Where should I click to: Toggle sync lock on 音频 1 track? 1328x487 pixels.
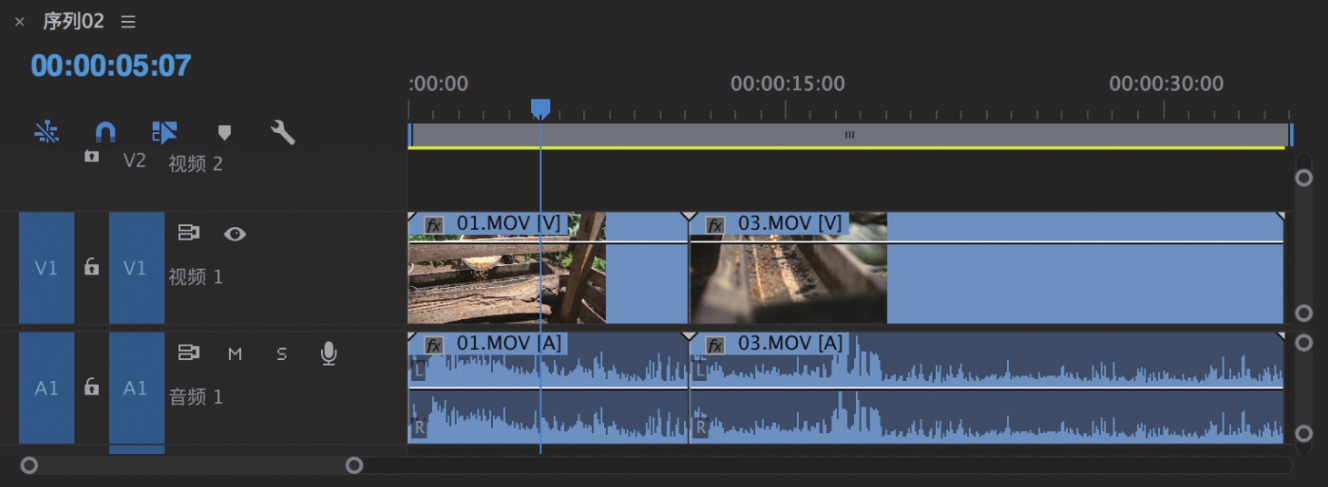pyautogui.click(x=188, y=353)
